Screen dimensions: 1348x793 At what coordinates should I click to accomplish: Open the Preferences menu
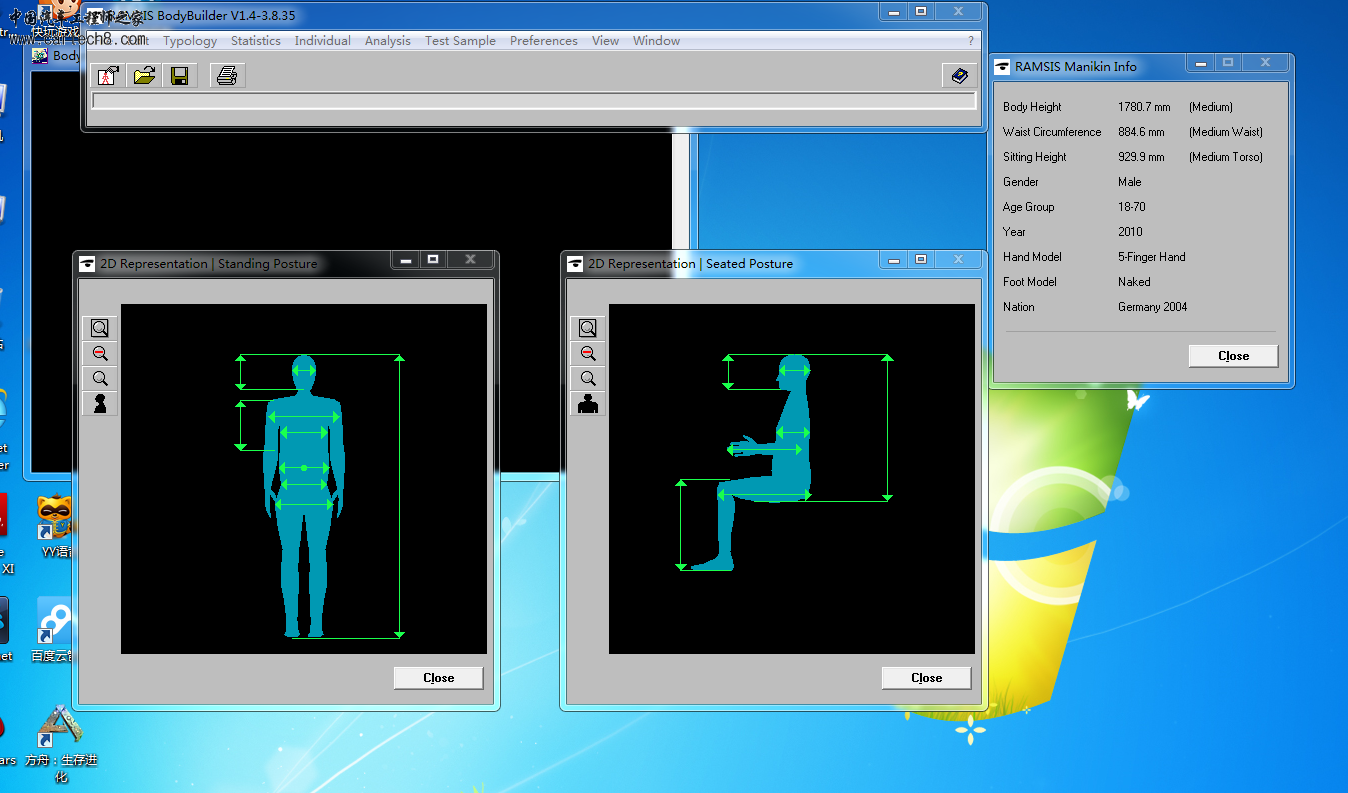pos(544,41)
